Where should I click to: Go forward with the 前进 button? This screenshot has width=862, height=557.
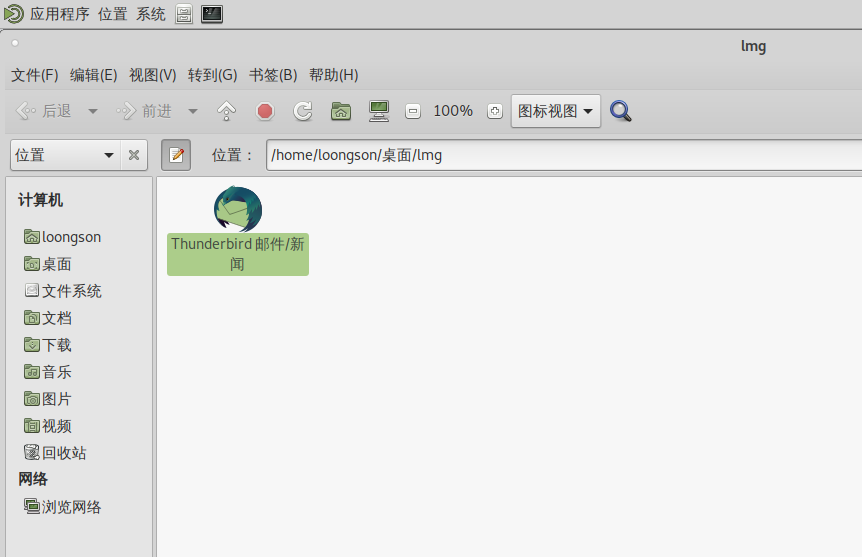[x=144, y=111]
